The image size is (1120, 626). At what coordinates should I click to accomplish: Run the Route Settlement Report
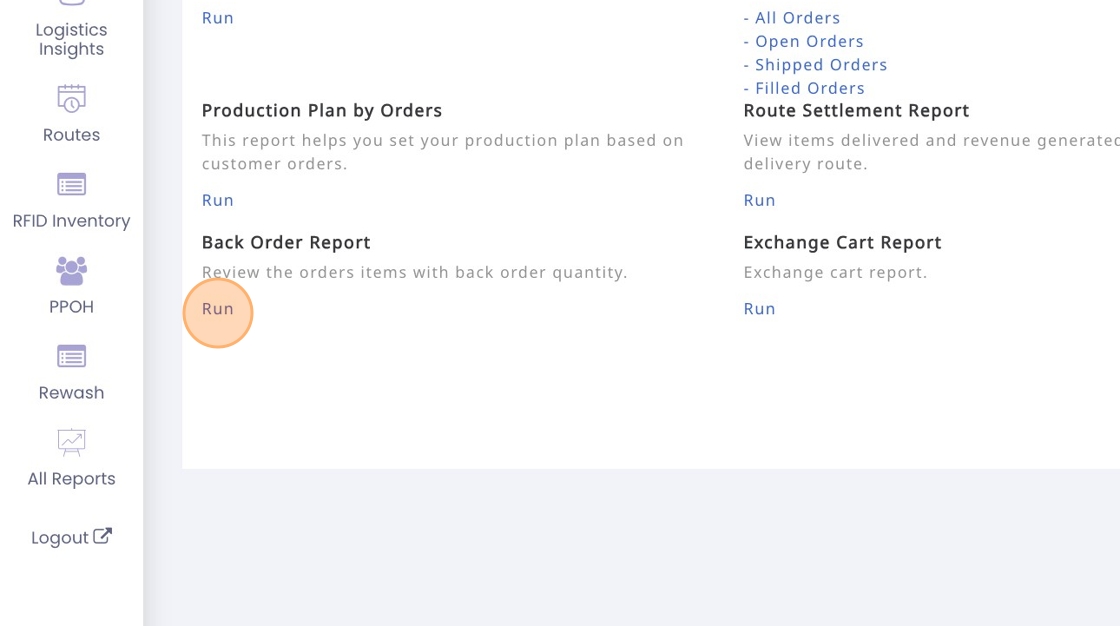[x=759, y=200]
